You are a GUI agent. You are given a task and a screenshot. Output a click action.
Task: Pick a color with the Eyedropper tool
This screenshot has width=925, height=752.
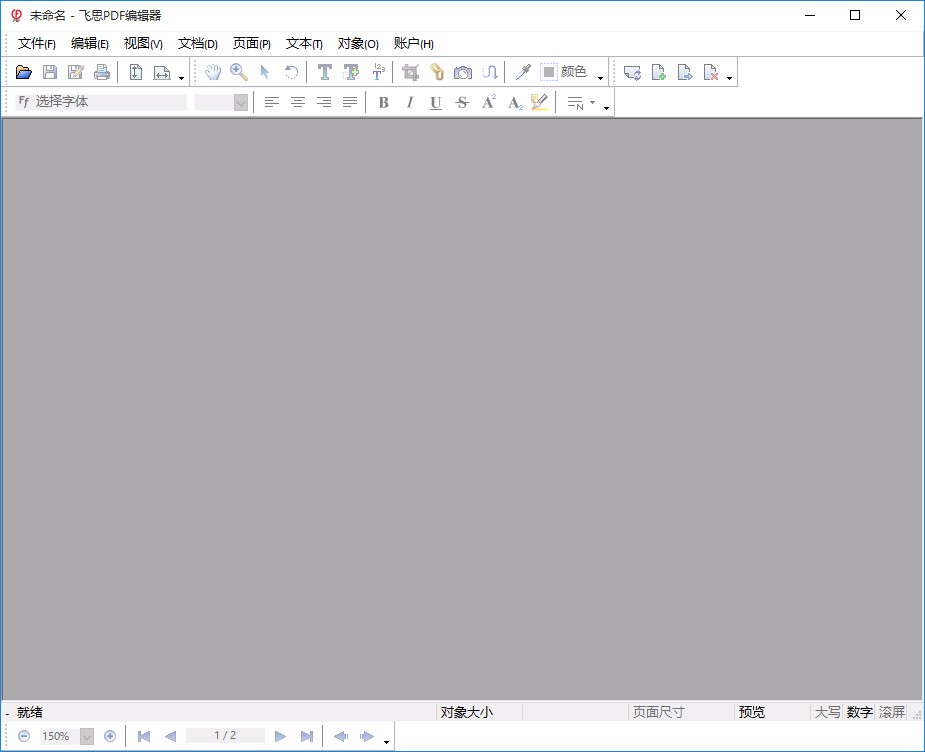tap(522, 71)
